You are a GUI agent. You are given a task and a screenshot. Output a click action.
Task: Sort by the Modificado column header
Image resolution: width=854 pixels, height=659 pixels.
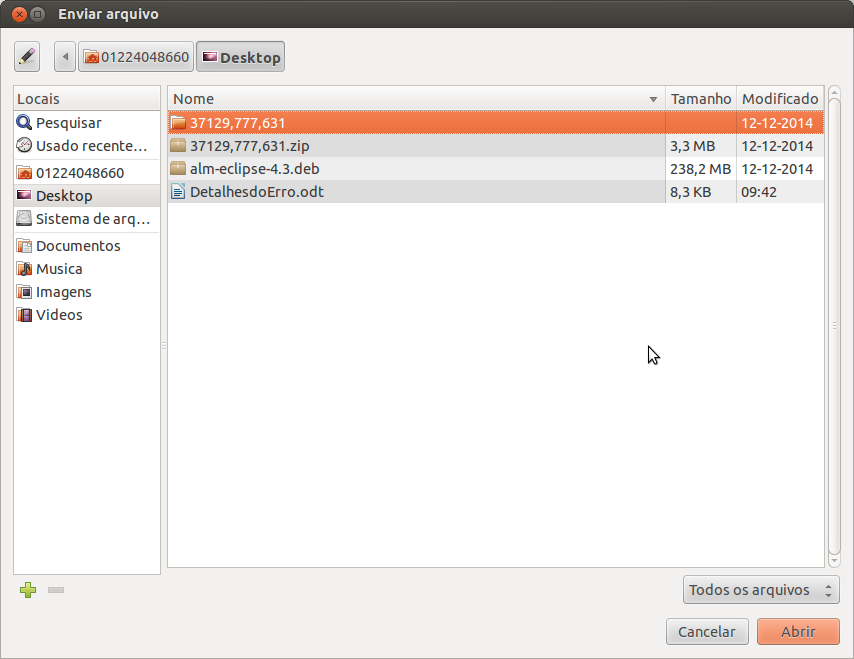780,99
